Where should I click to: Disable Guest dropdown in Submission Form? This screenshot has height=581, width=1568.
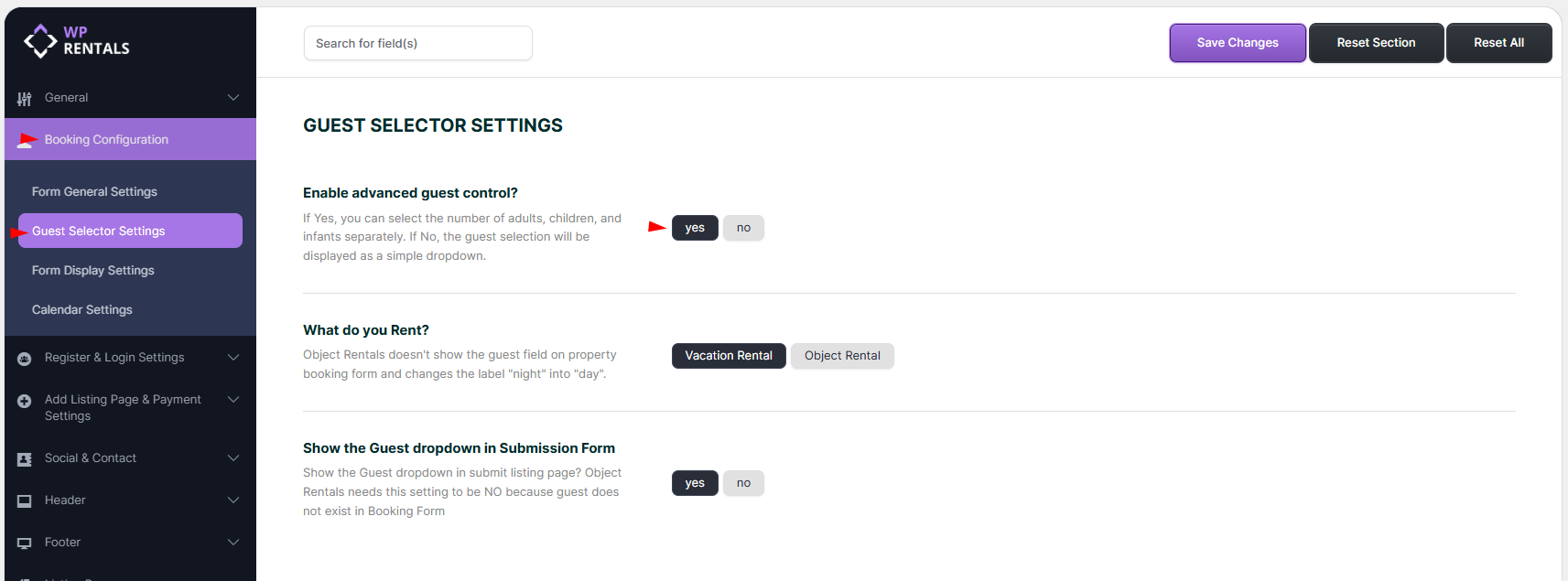(743, 483)
